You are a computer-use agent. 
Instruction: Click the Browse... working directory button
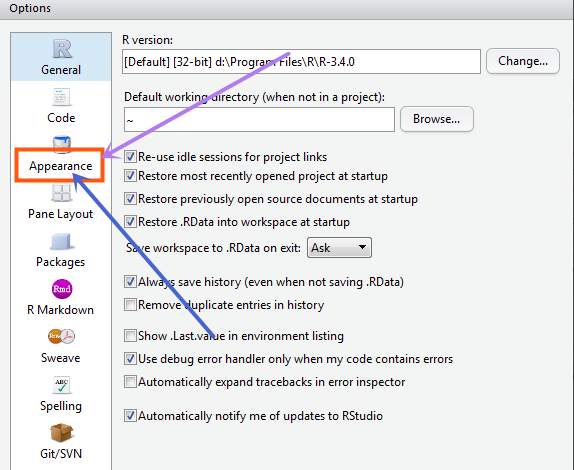pos(437,119)
